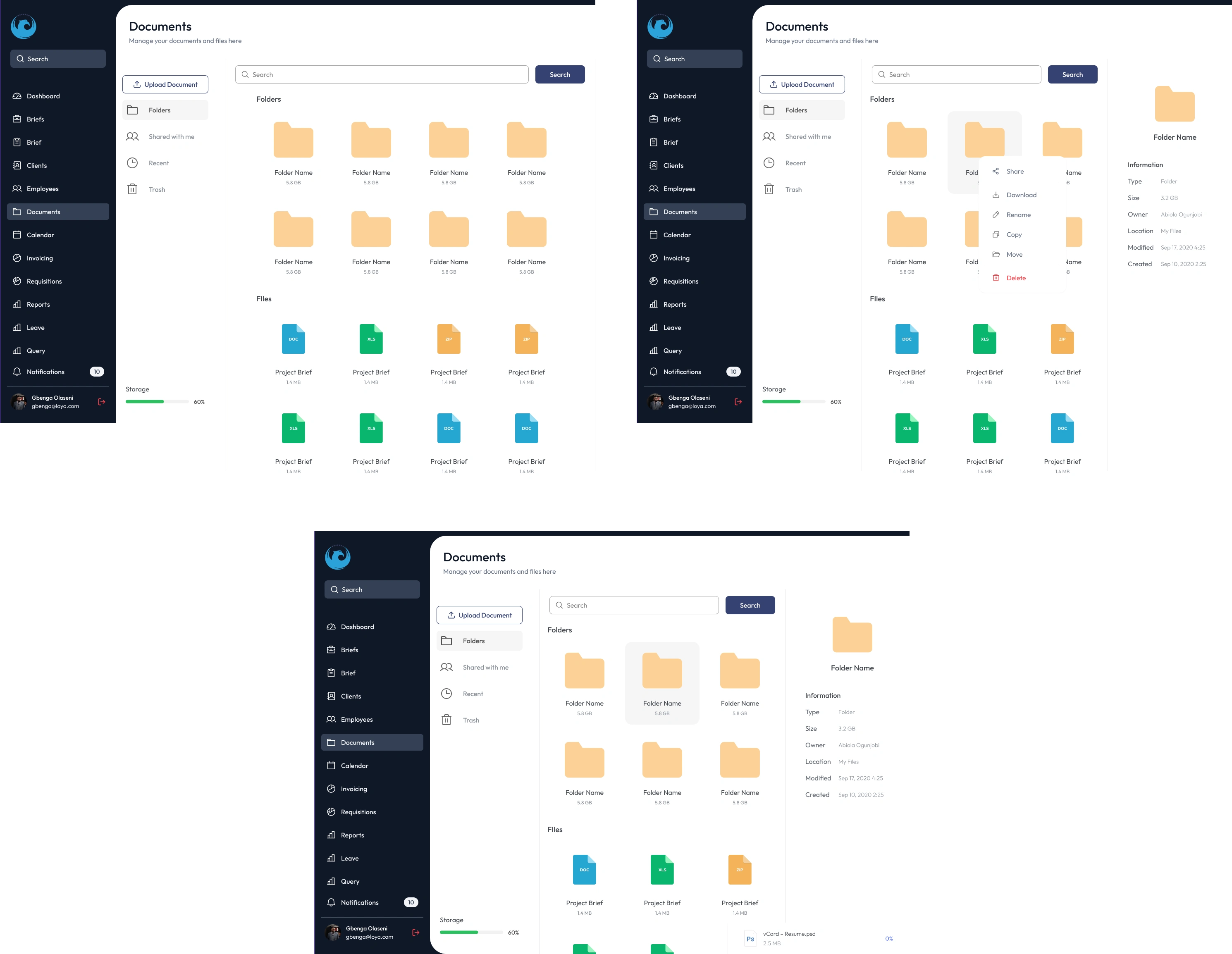Open Recent in the context-menu screen

(802, 163)
